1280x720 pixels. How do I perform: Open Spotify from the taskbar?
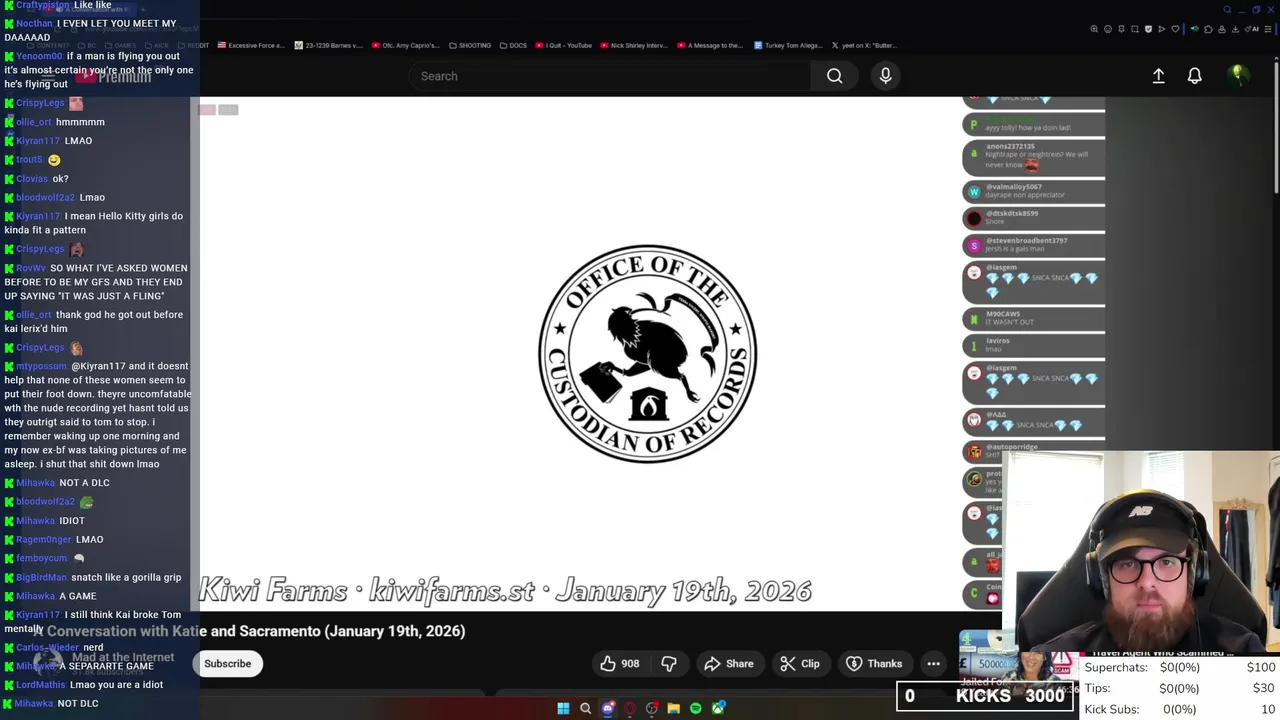click(x=696, y=709)
